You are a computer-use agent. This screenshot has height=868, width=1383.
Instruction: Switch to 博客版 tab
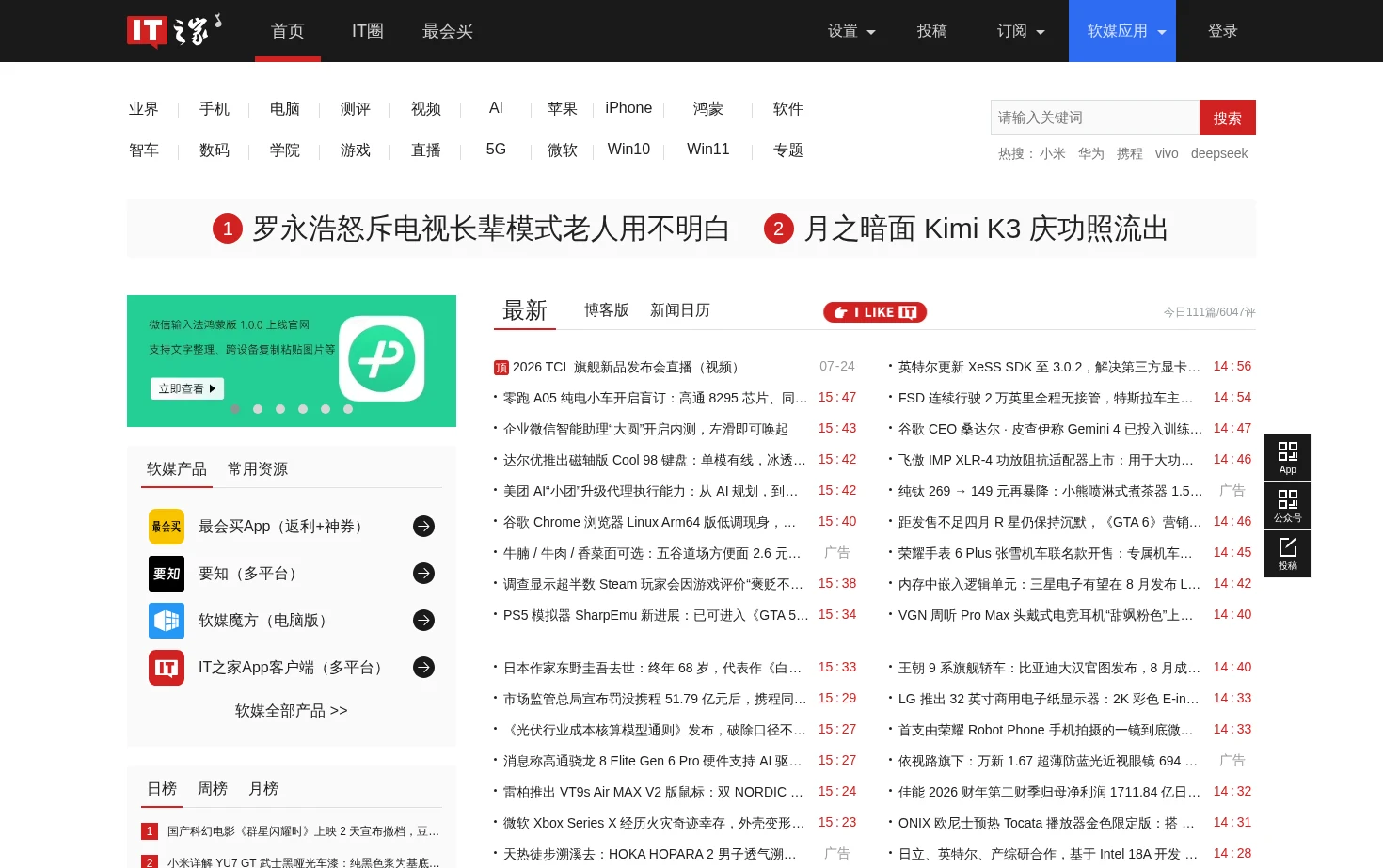(x=607, y=310)
